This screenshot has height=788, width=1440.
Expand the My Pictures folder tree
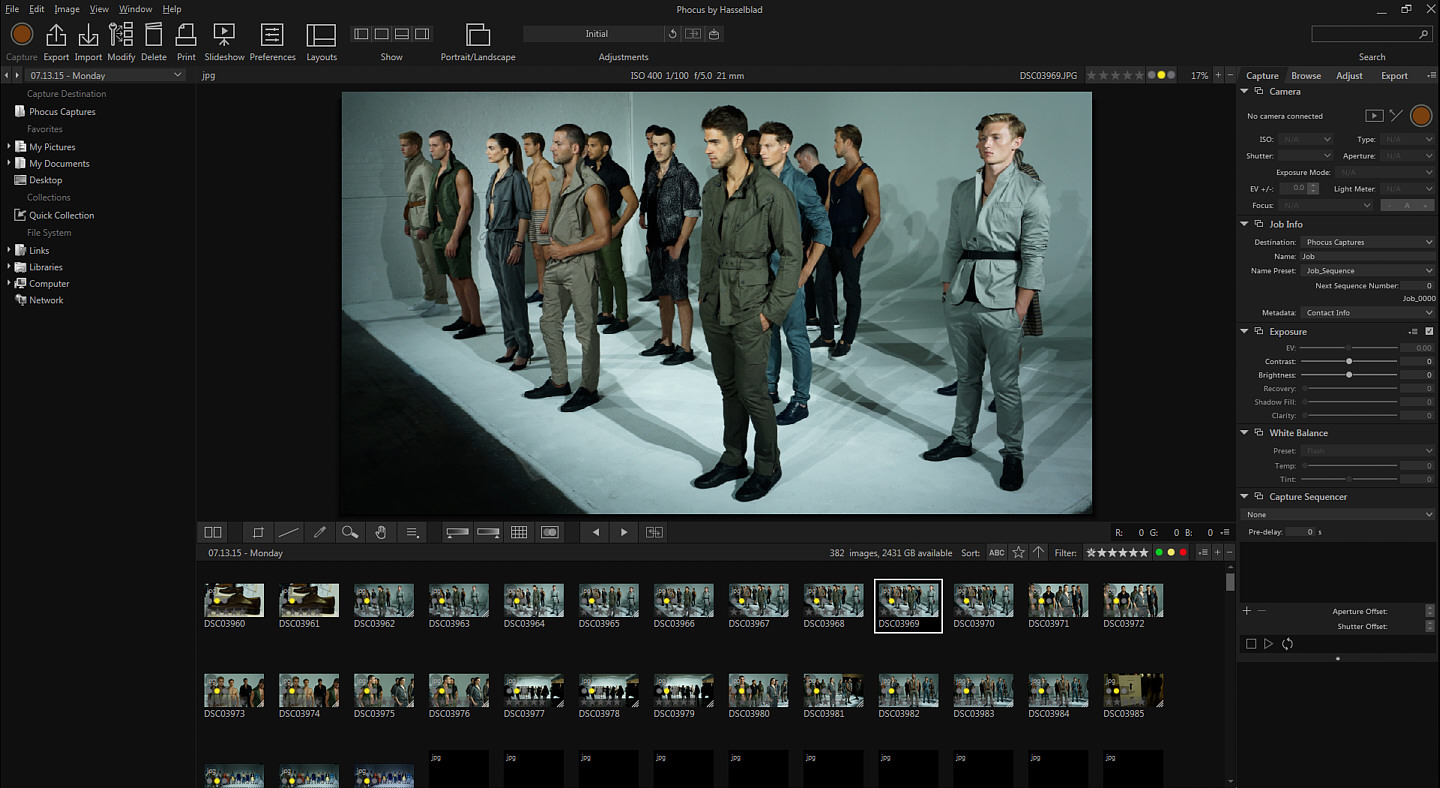click(9, 147)
